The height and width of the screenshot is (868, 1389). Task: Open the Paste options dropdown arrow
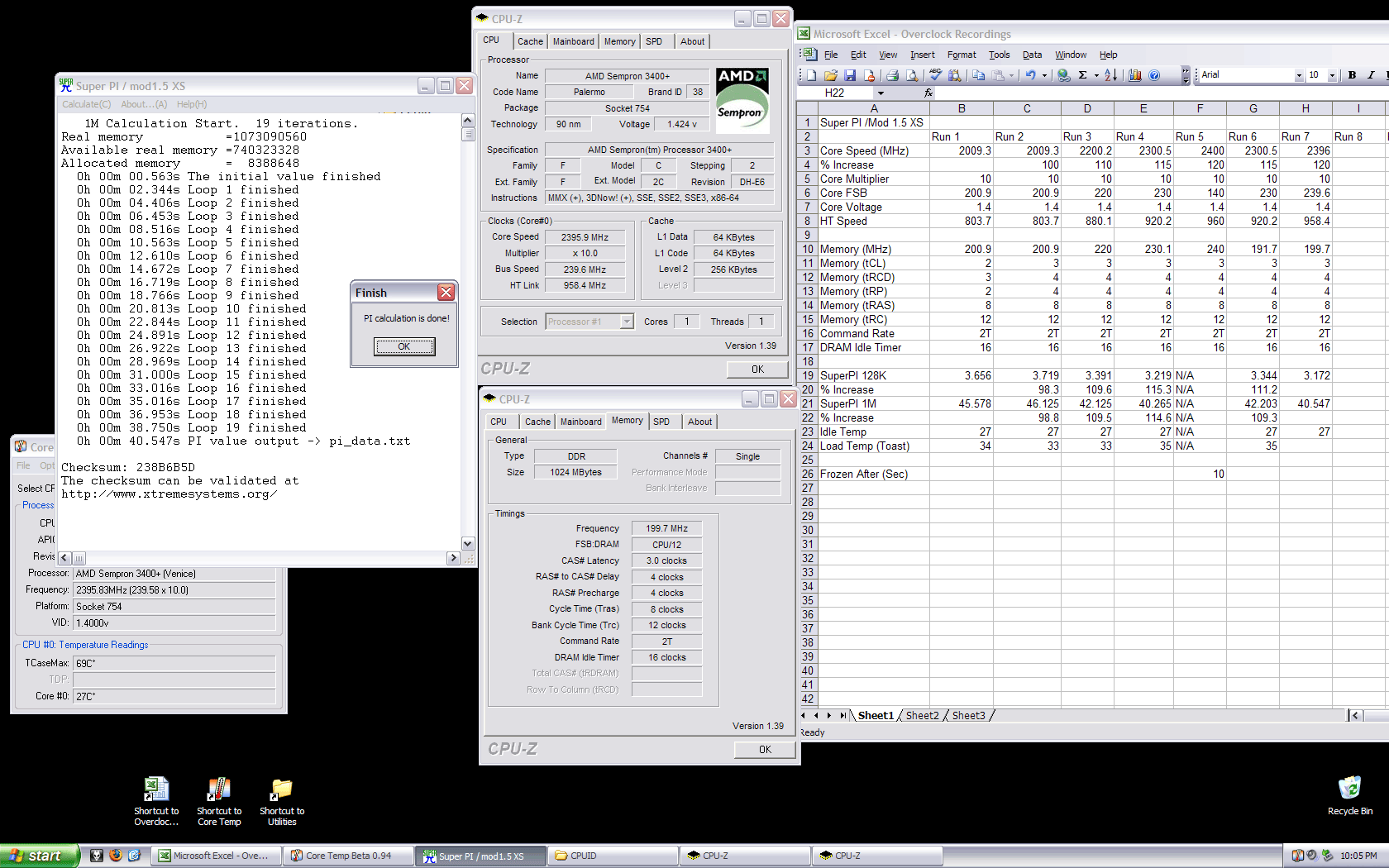point(1011,75)
